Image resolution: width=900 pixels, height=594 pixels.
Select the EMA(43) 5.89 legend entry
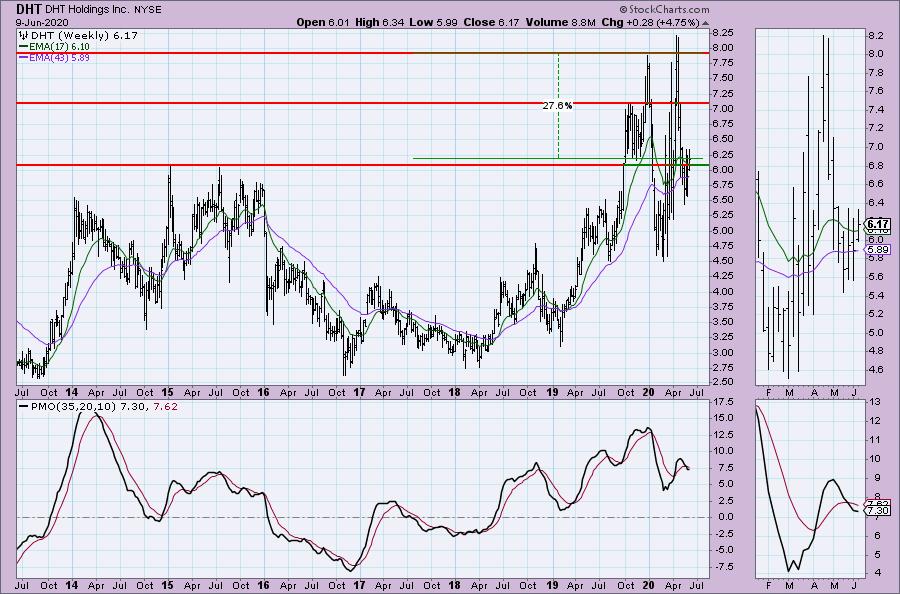61,57
